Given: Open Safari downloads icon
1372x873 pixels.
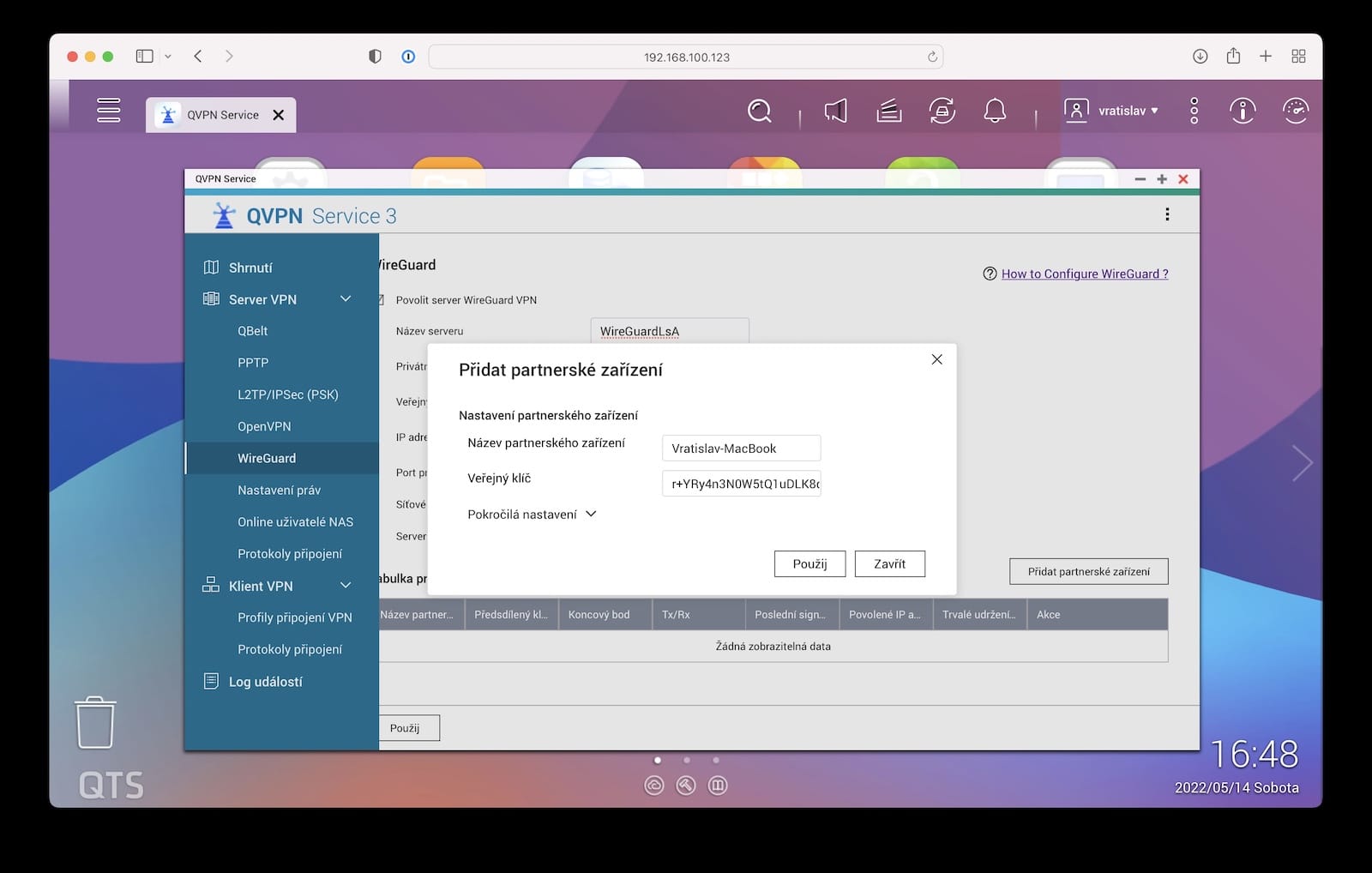Looking at the screenshot, I should click(1200, 57).
